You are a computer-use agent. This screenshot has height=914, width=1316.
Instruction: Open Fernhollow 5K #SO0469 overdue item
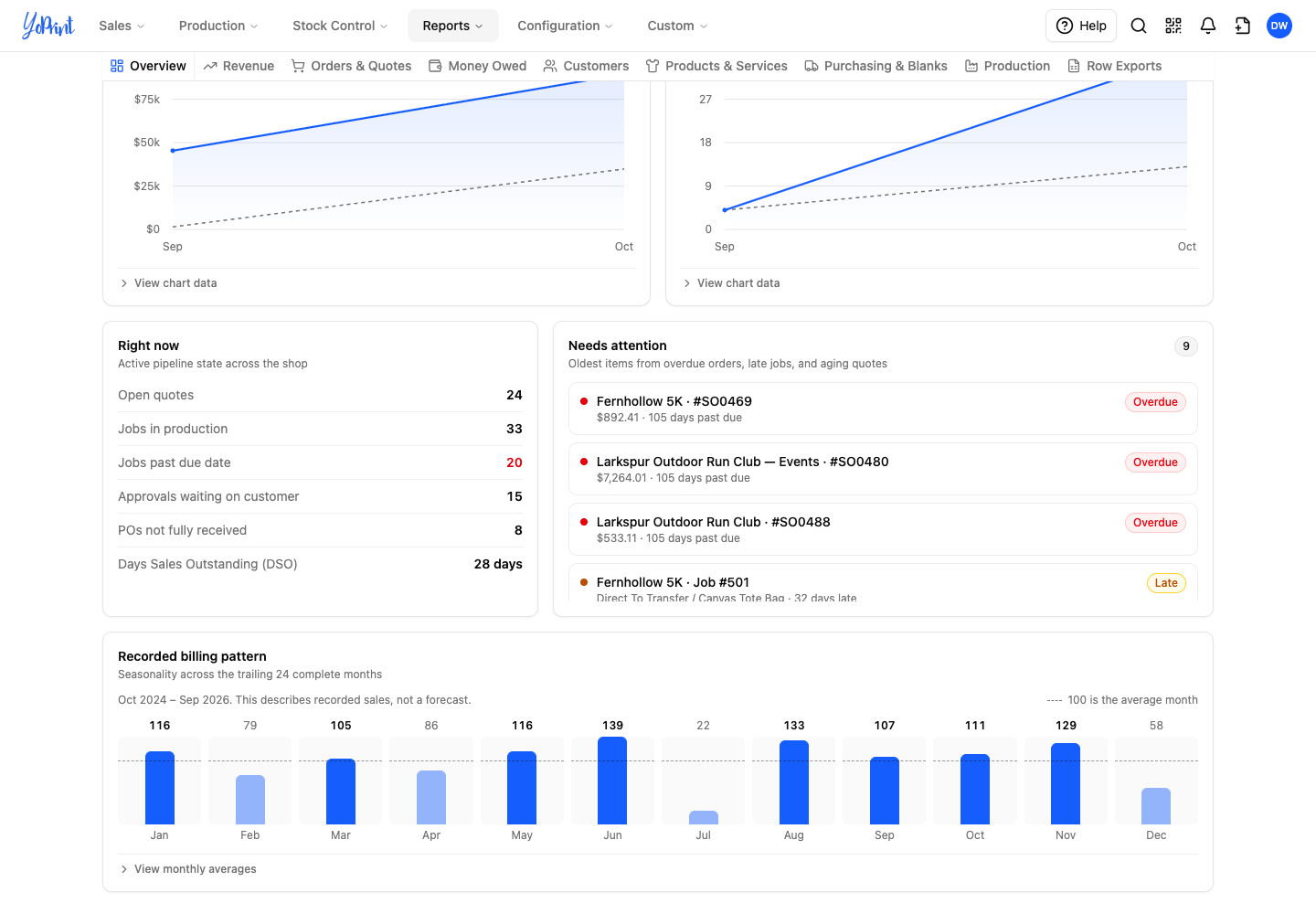[x=883, y=409]
